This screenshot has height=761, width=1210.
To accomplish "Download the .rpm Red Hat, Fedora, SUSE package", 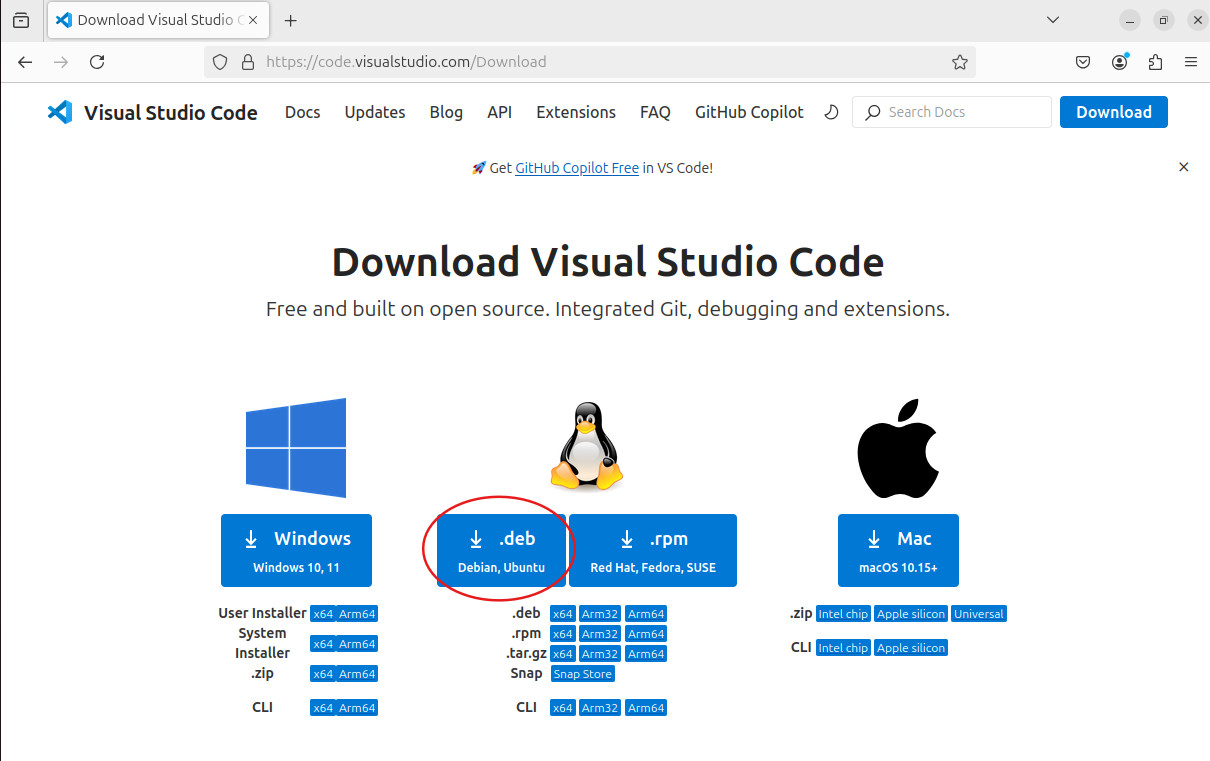I will (x=653, y=550).
